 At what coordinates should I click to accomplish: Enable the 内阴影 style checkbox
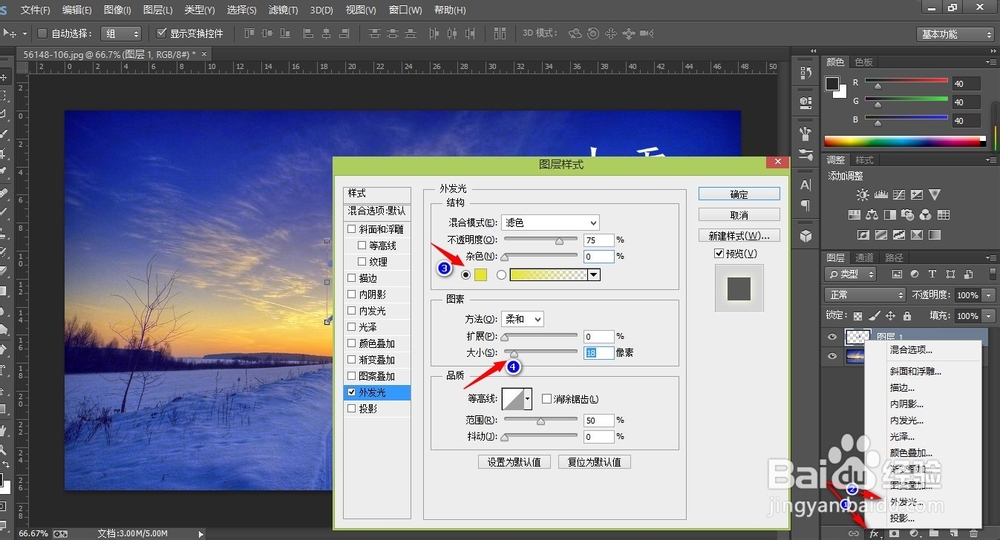pos(351,295)
